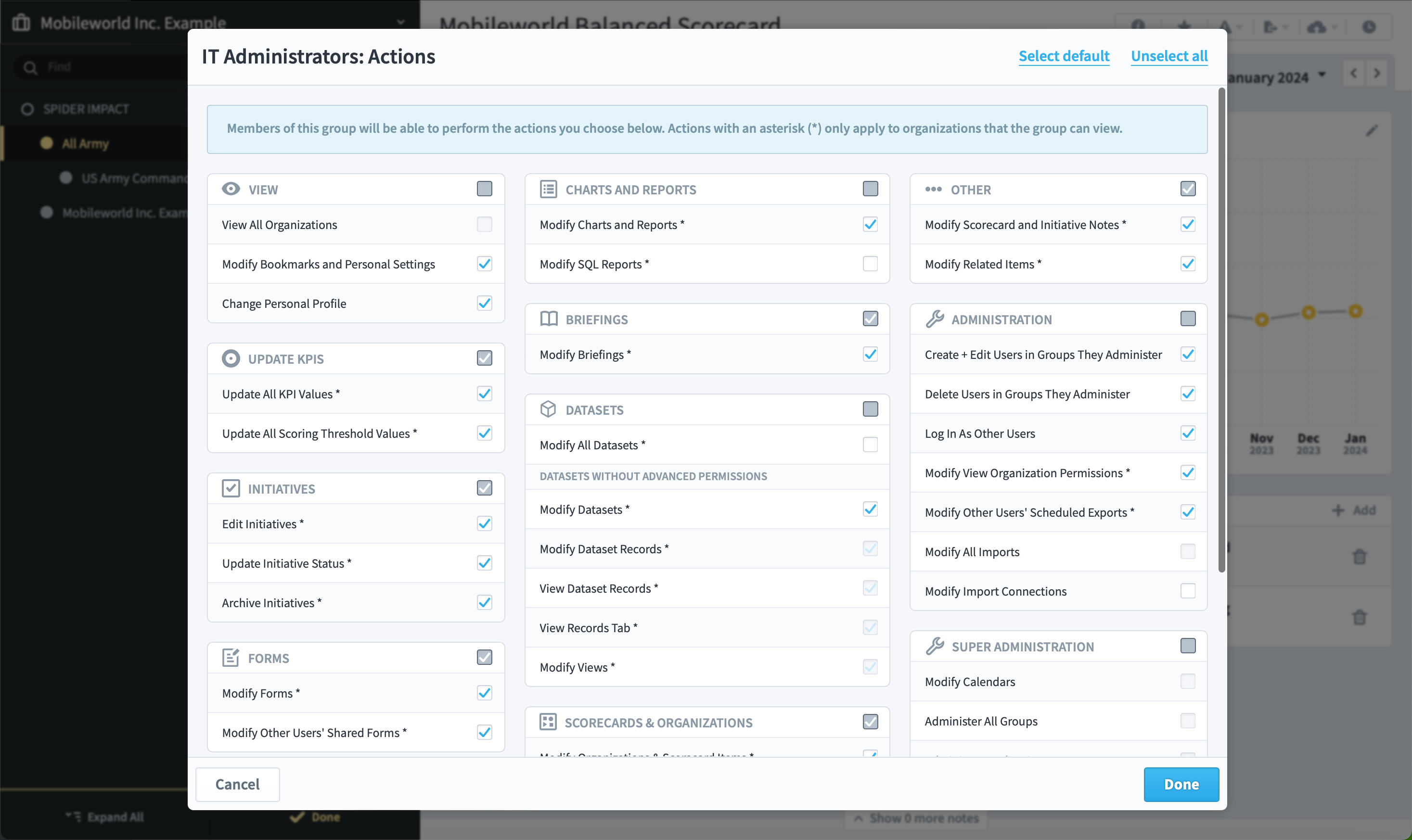Click the second trash icon in background panel

click(1360, 616)
